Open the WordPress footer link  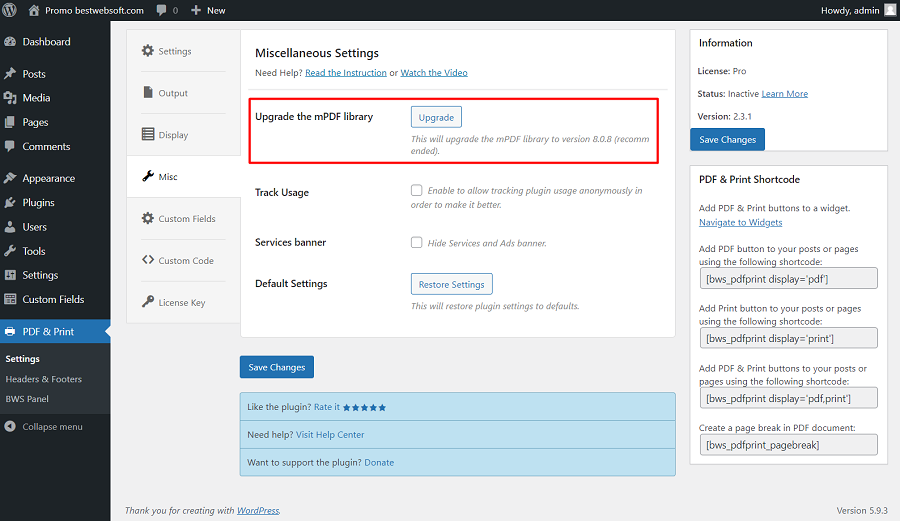click(258, 511)
